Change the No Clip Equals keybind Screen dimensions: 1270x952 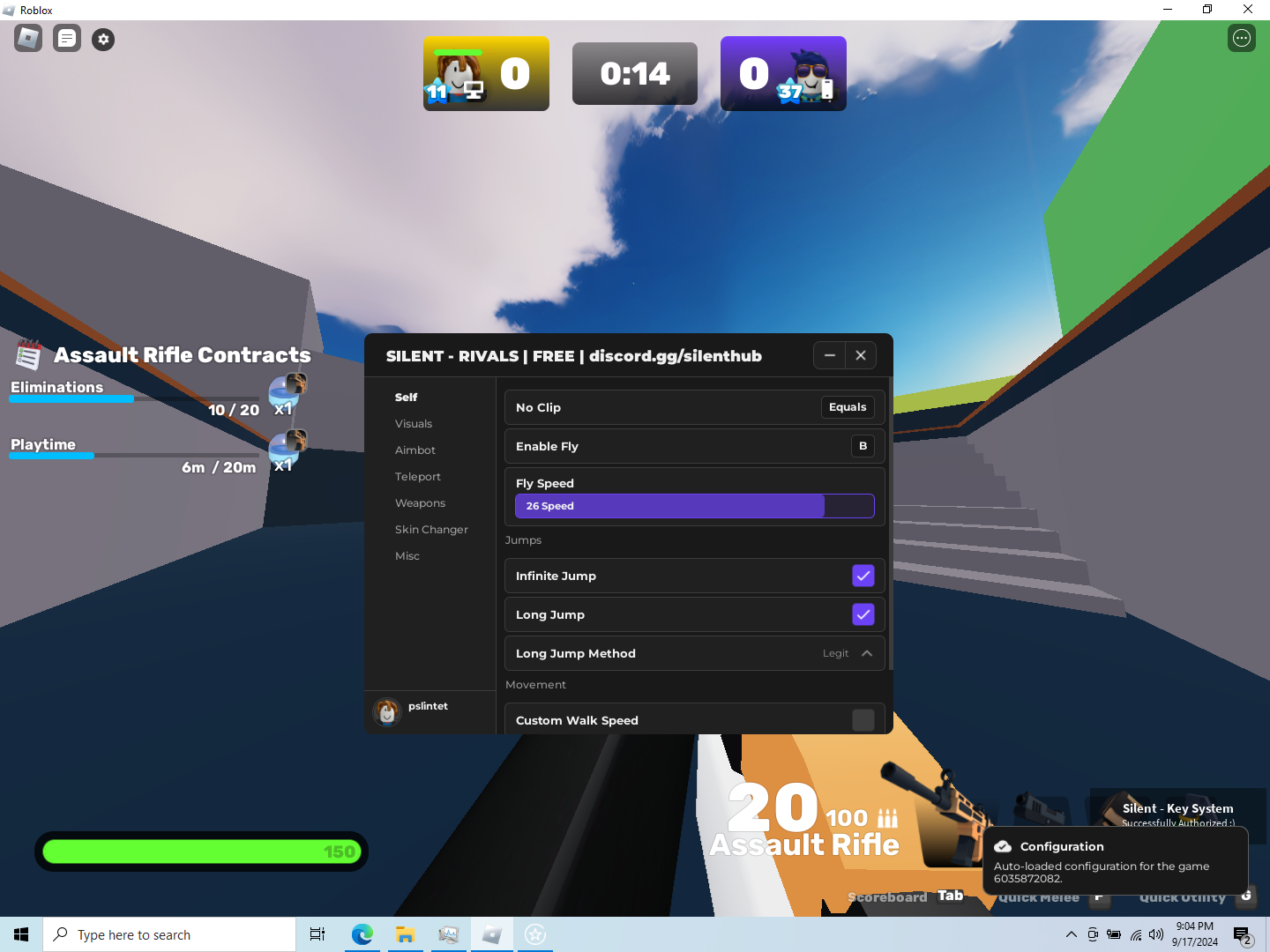(848, 407)
